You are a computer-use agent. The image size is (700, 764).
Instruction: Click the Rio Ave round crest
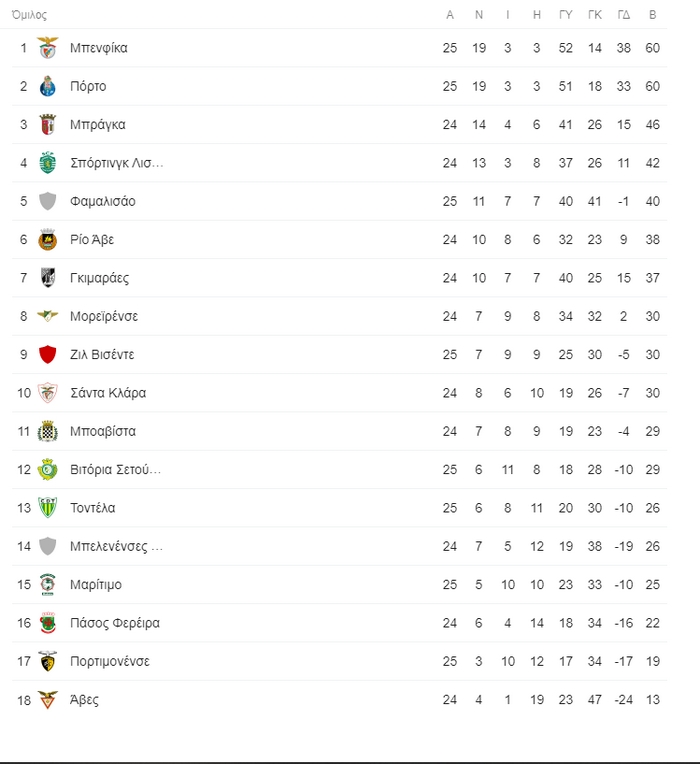pyautogui.click(x=47, y=240)
